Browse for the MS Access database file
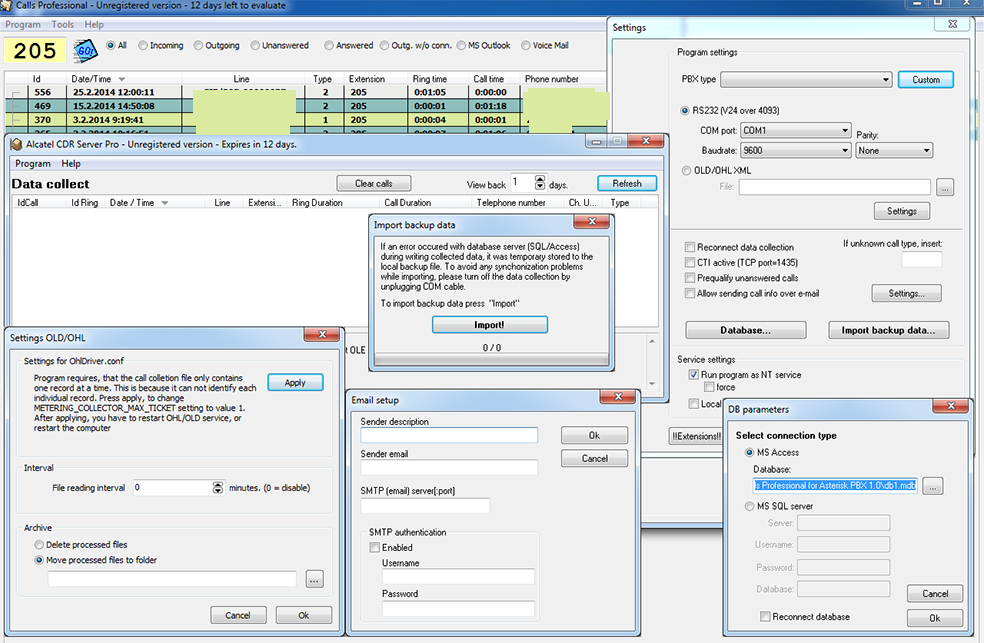This screenshot has width=984, height=643. pos(933,486)
